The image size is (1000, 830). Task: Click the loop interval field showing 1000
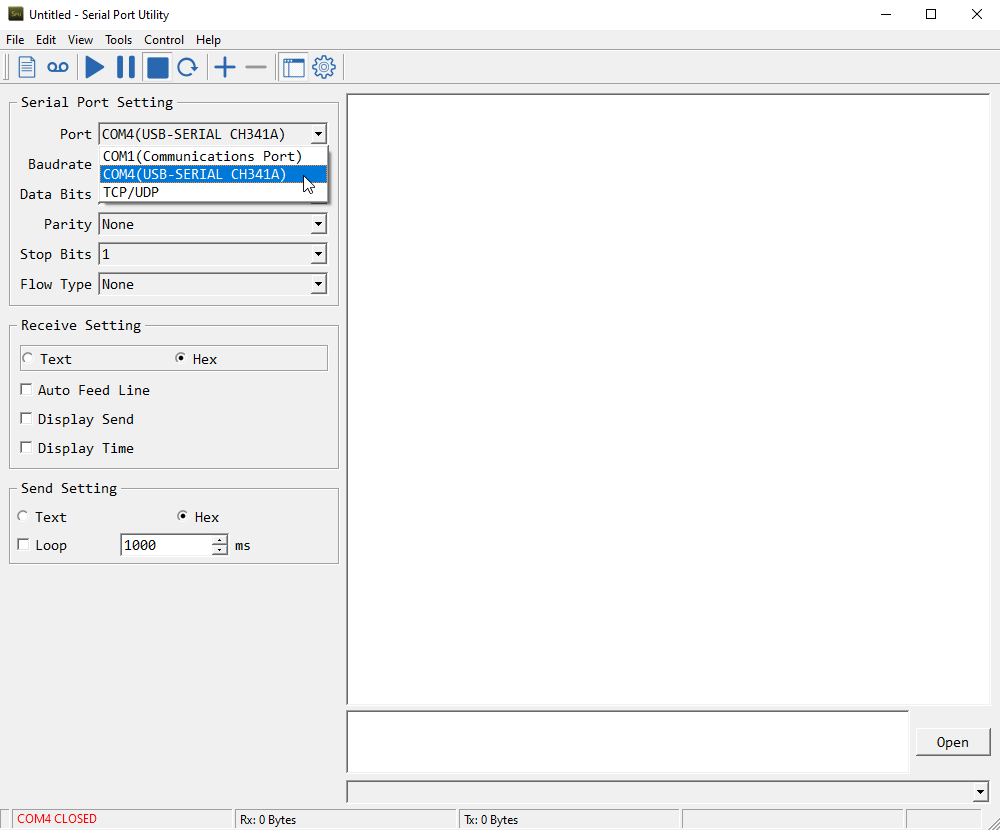(165, 545)
